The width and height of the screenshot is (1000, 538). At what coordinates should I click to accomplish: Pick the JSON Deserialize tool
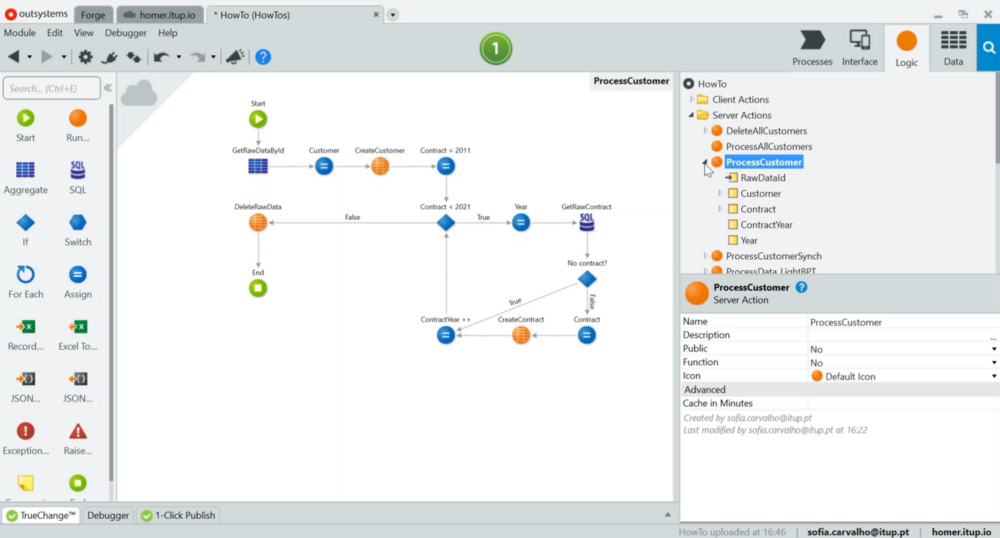78,387
